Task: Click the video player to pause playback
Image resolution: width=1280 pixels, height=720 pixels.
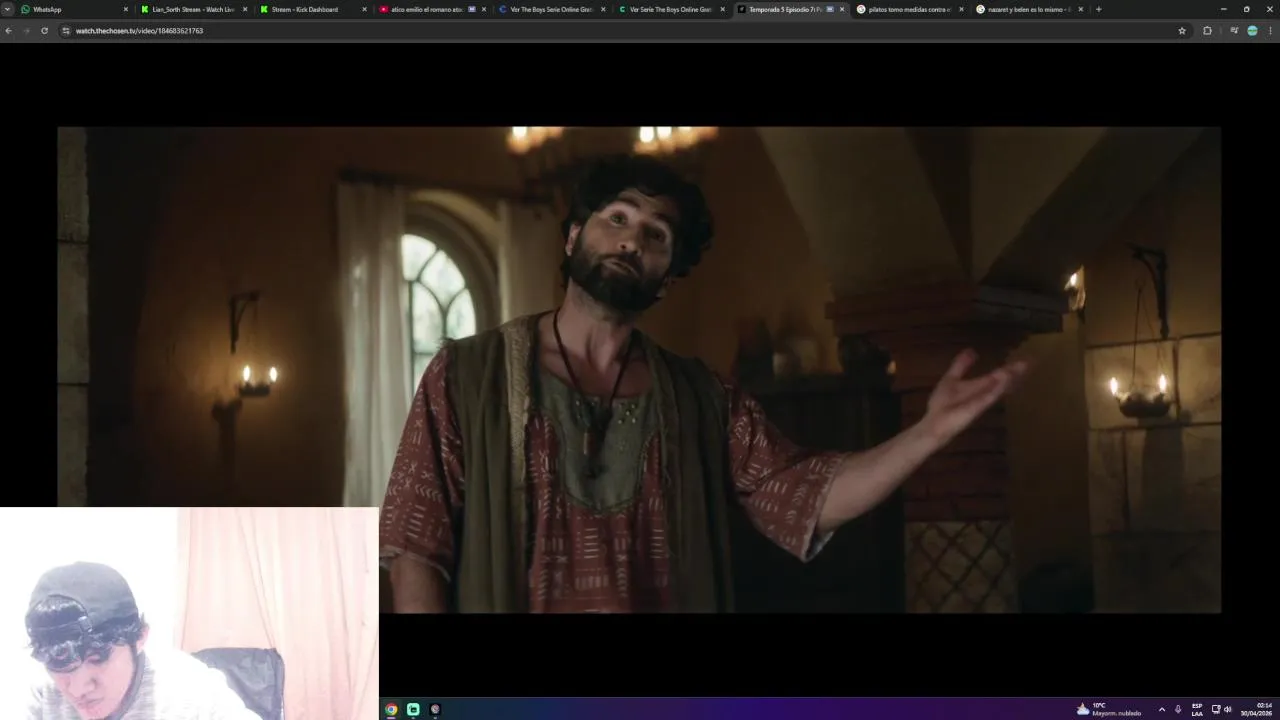Action: 639,369
